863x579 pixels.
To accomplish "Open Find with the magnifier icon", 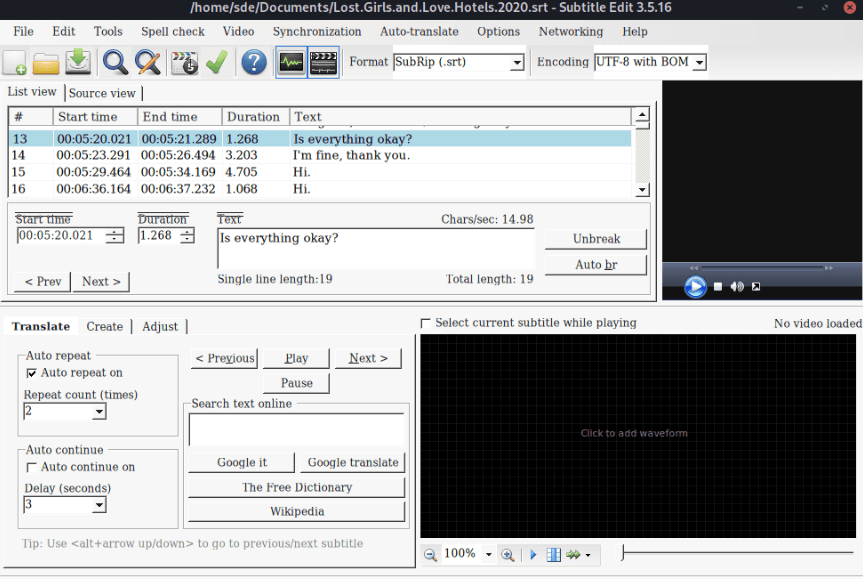I will coord(116,63).
